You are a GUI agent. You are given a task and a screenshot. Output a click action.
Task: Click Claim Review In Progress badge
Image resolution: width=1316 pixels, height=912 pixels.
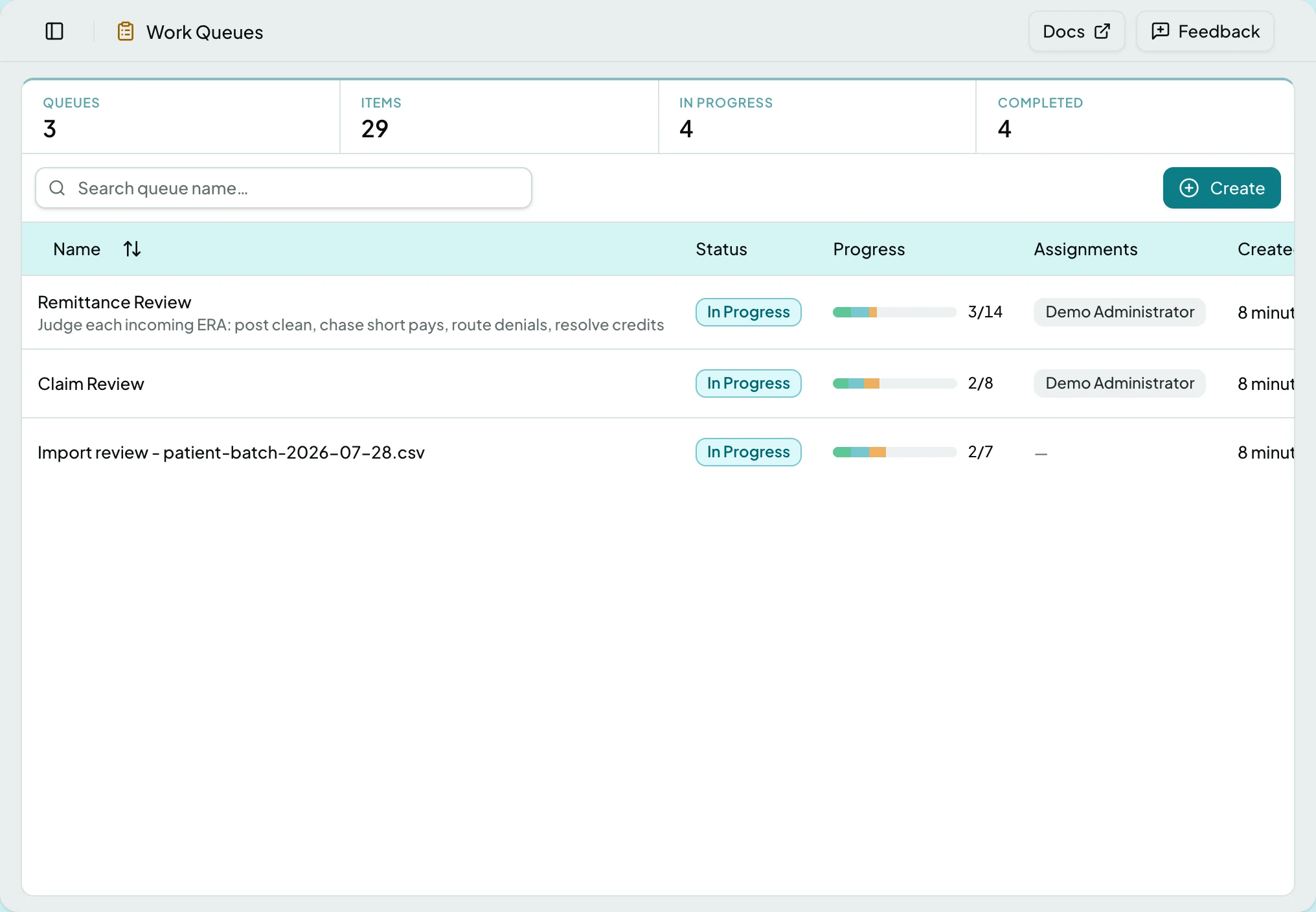(749, 383)
